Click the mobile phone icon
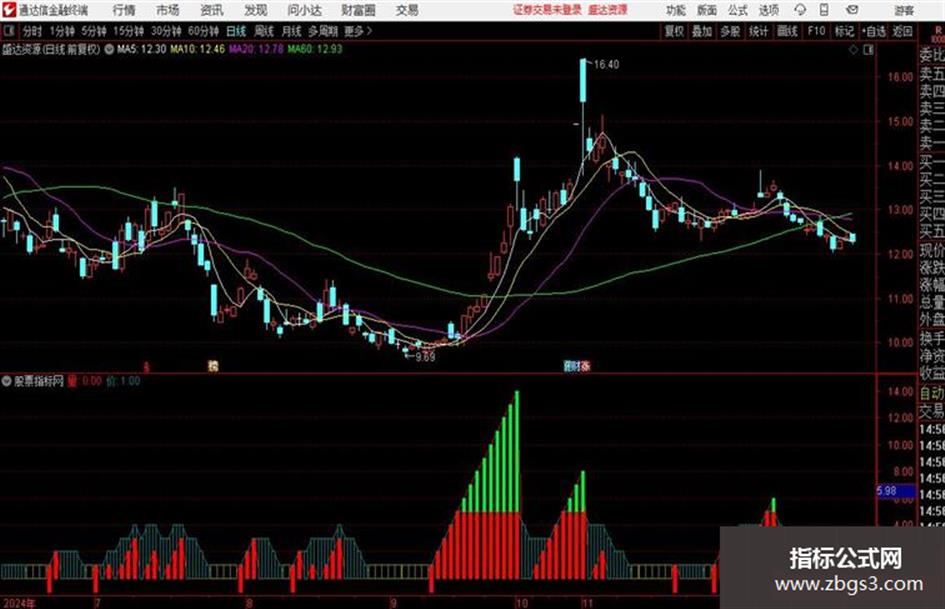Image resolution: width=945 pixels, height=609 pixels. [x=824, y=10]
